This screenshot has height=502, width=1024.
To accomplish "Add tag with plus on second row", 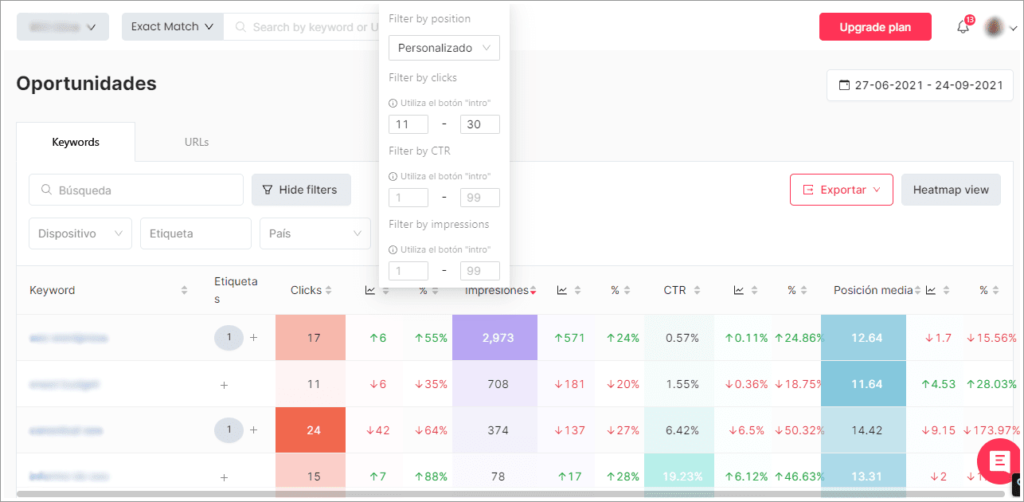I will tap(224, 384).
